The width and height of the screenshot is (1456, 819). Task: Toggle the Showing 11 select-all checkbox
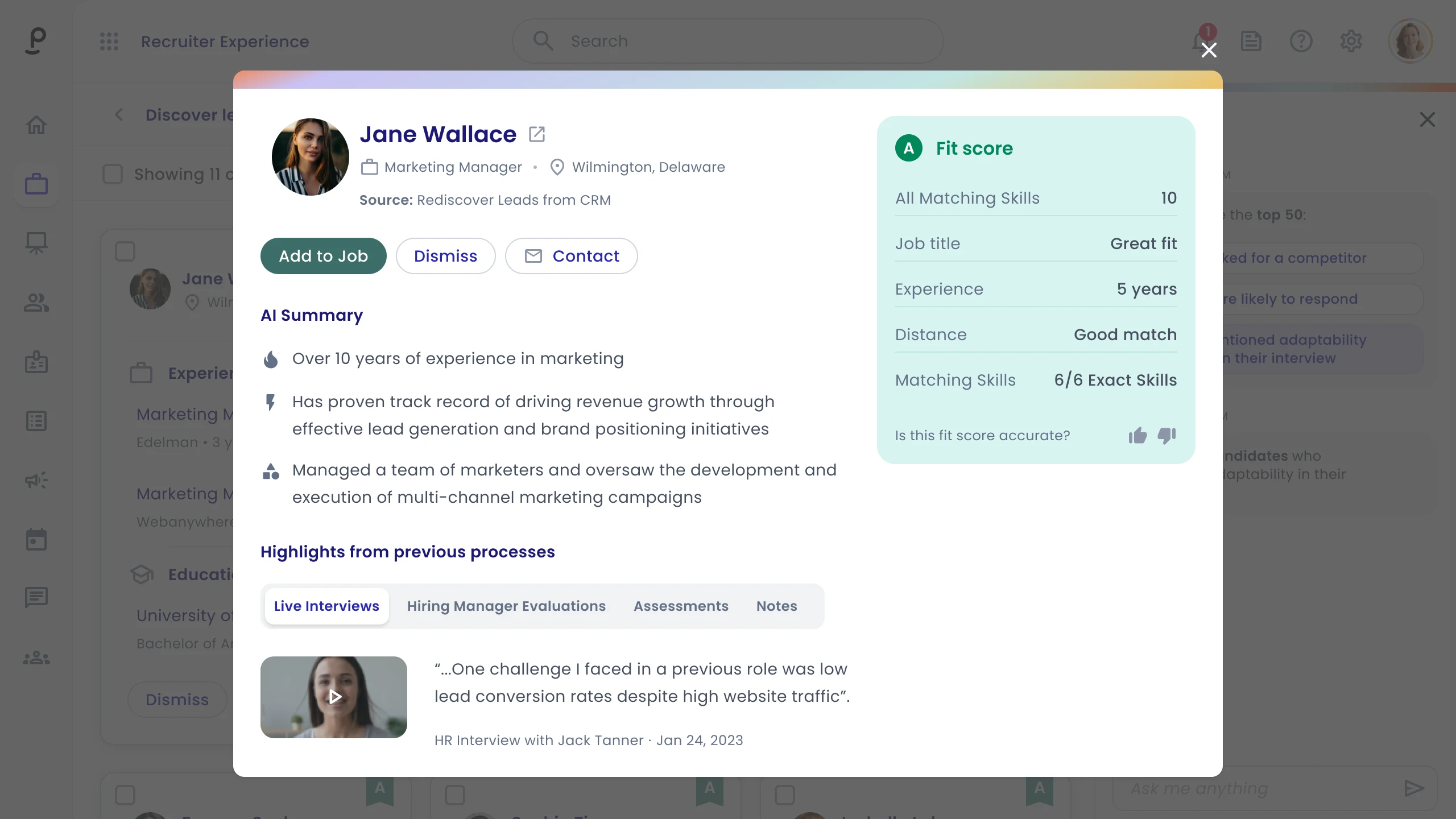point(113,174)
